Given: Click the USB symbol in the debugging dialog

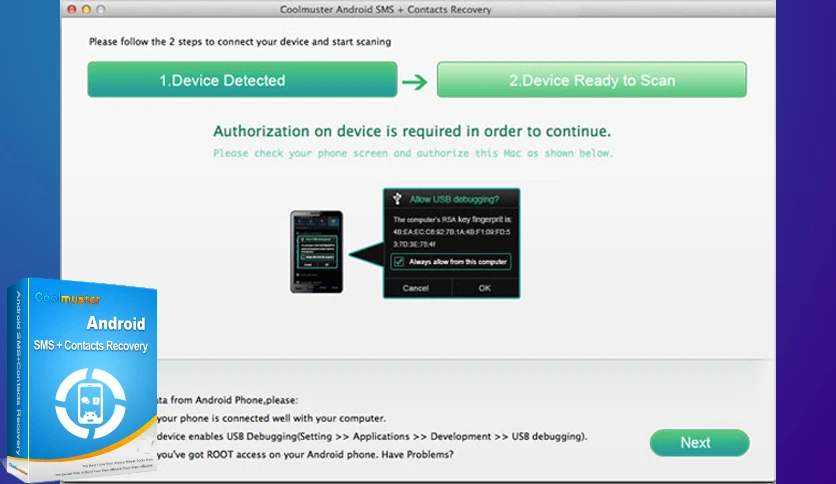Looking at the screenshot, I should pyautogui.click(x=397, y=199).
